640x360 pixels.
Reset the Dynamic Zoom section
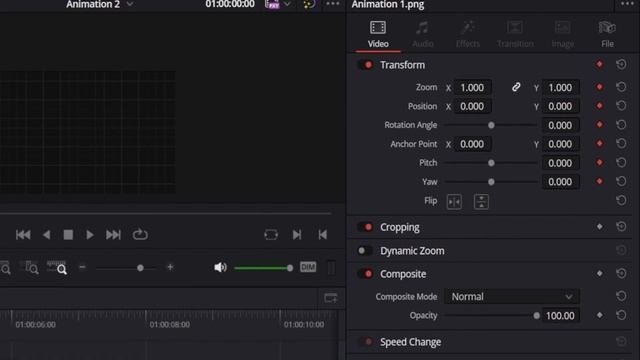621,250
